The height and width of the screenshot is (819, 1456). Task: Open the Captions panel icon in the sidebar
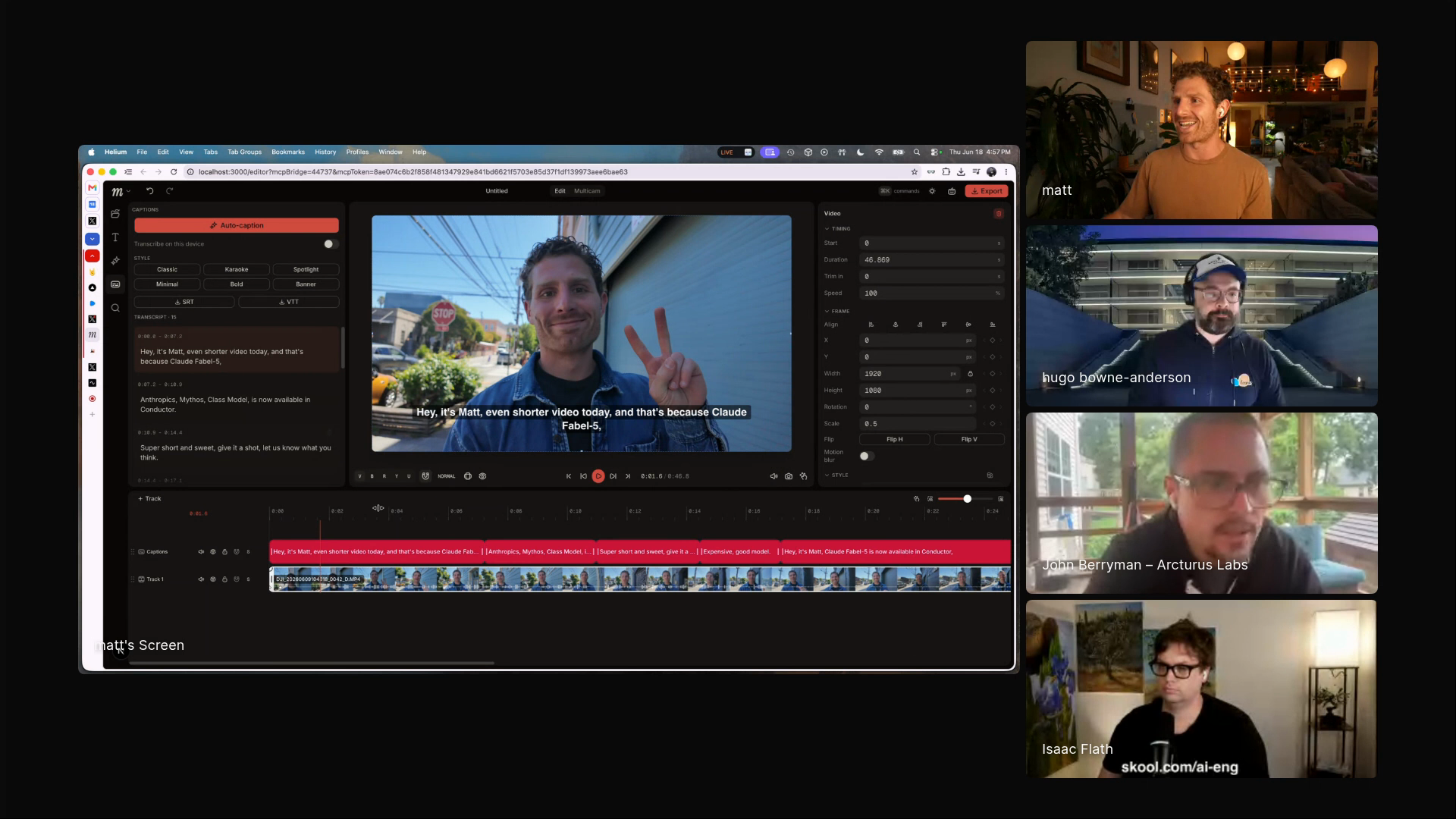(x=115, y=284)
